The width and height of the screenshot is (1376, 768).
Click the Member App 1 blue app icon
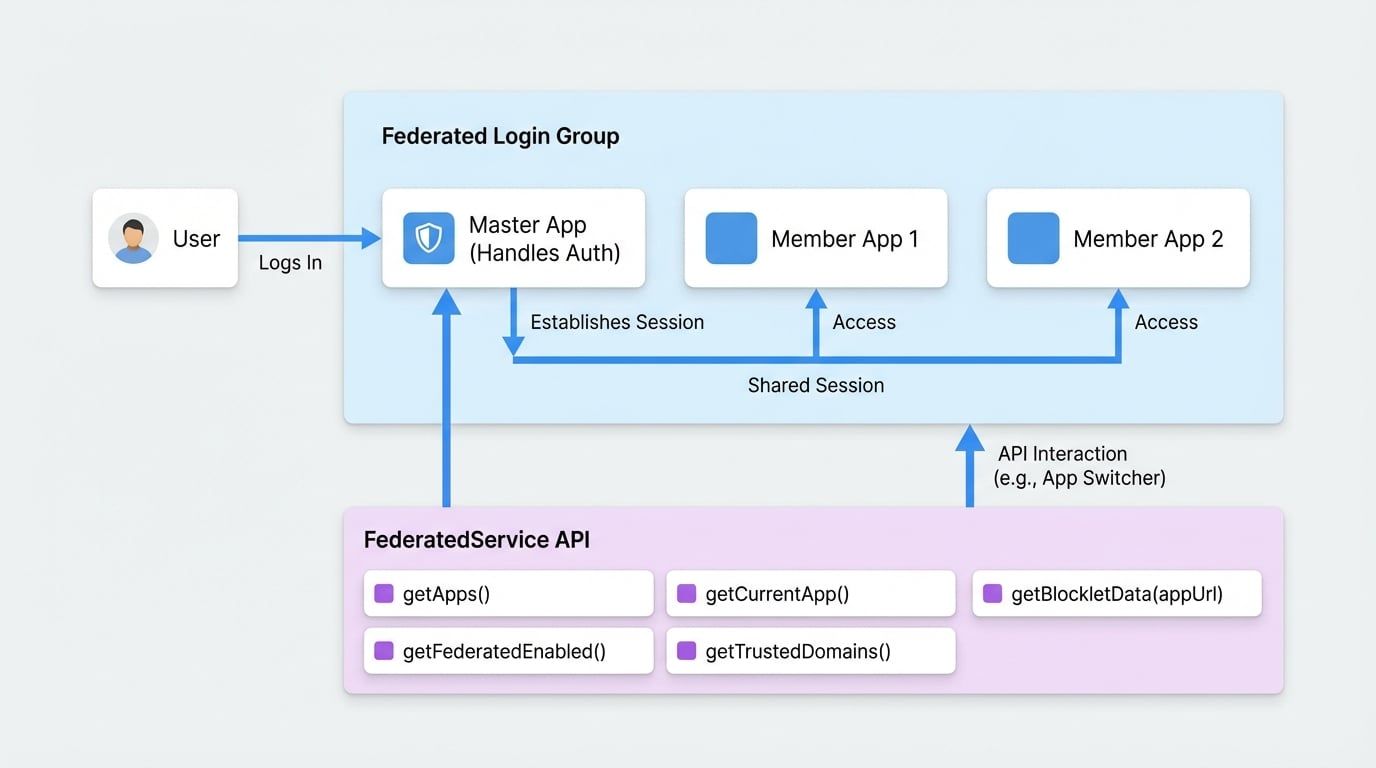(730, 238)
